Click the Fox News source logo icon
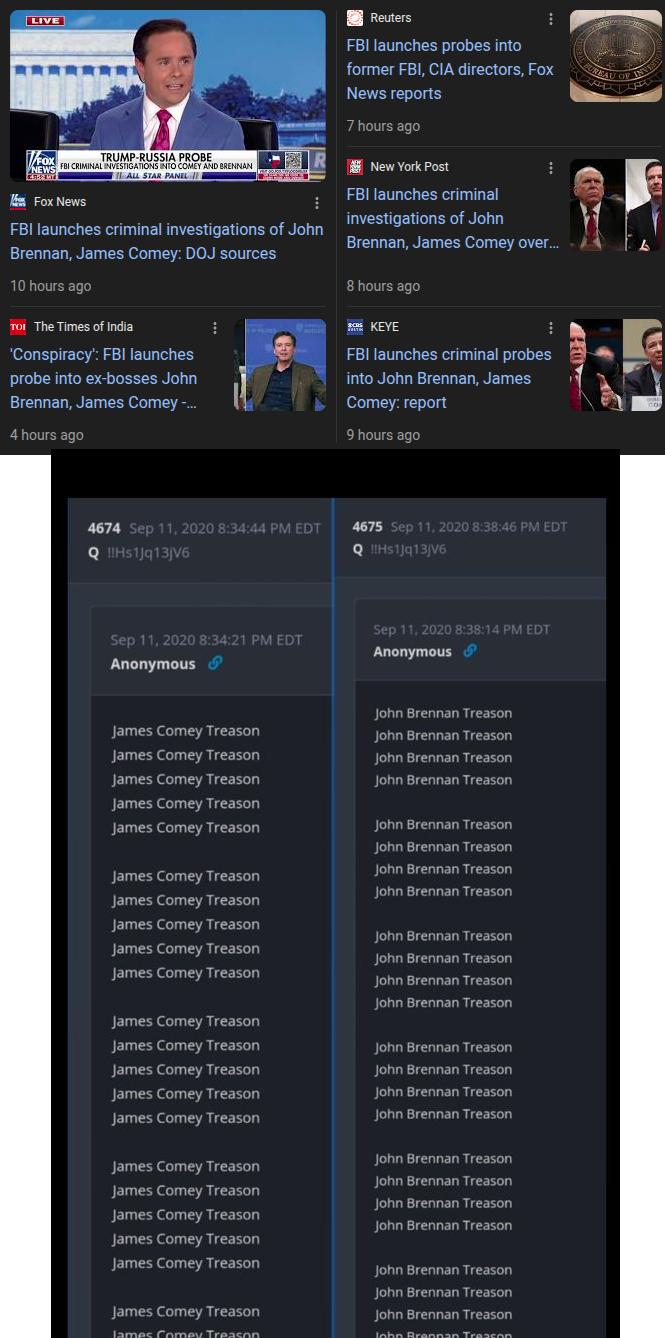 [18, 202]
